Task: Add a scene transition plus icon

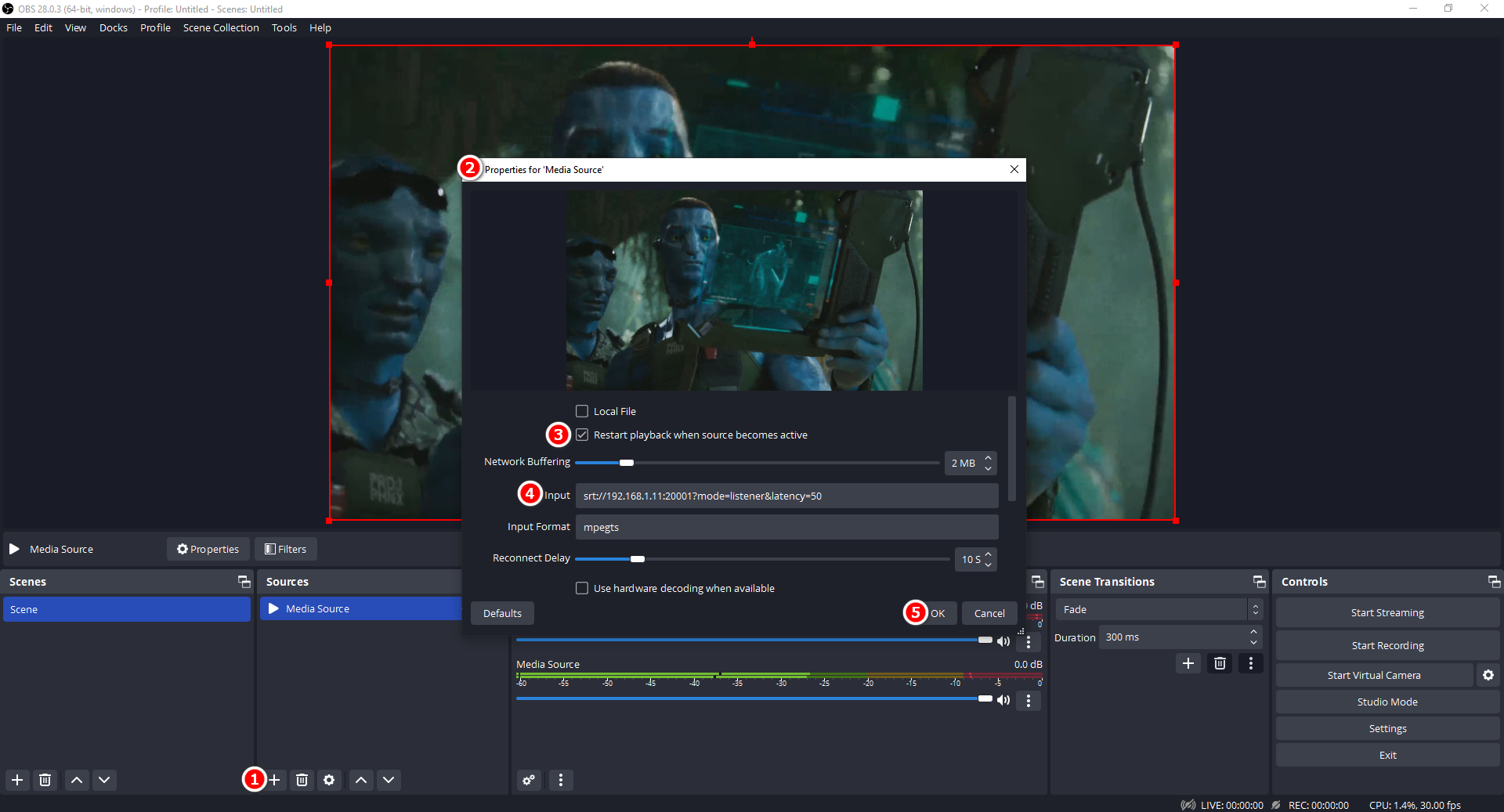Action: pyautogui.click(x=1188, y=663)
